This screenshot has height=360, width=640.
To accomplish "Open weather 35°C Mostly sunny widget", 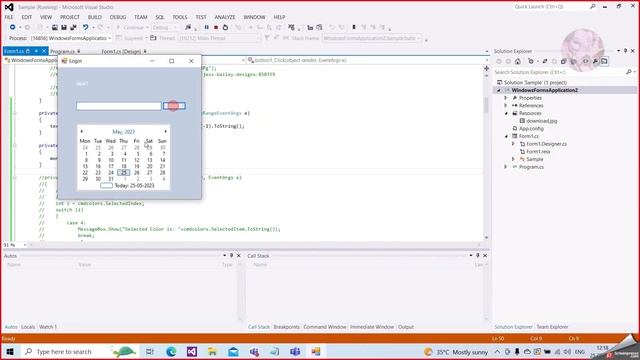I will pos(456,352).
